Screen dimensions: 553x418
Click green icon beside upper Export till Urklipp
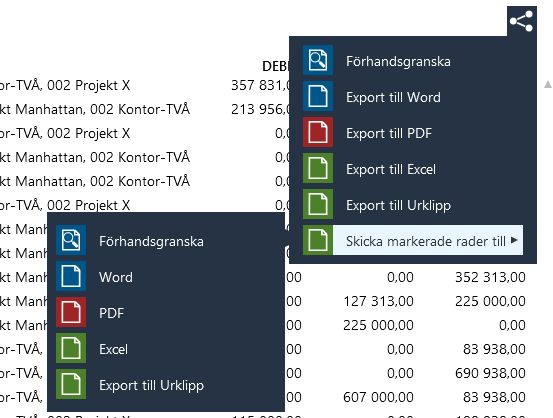[318, 204]
